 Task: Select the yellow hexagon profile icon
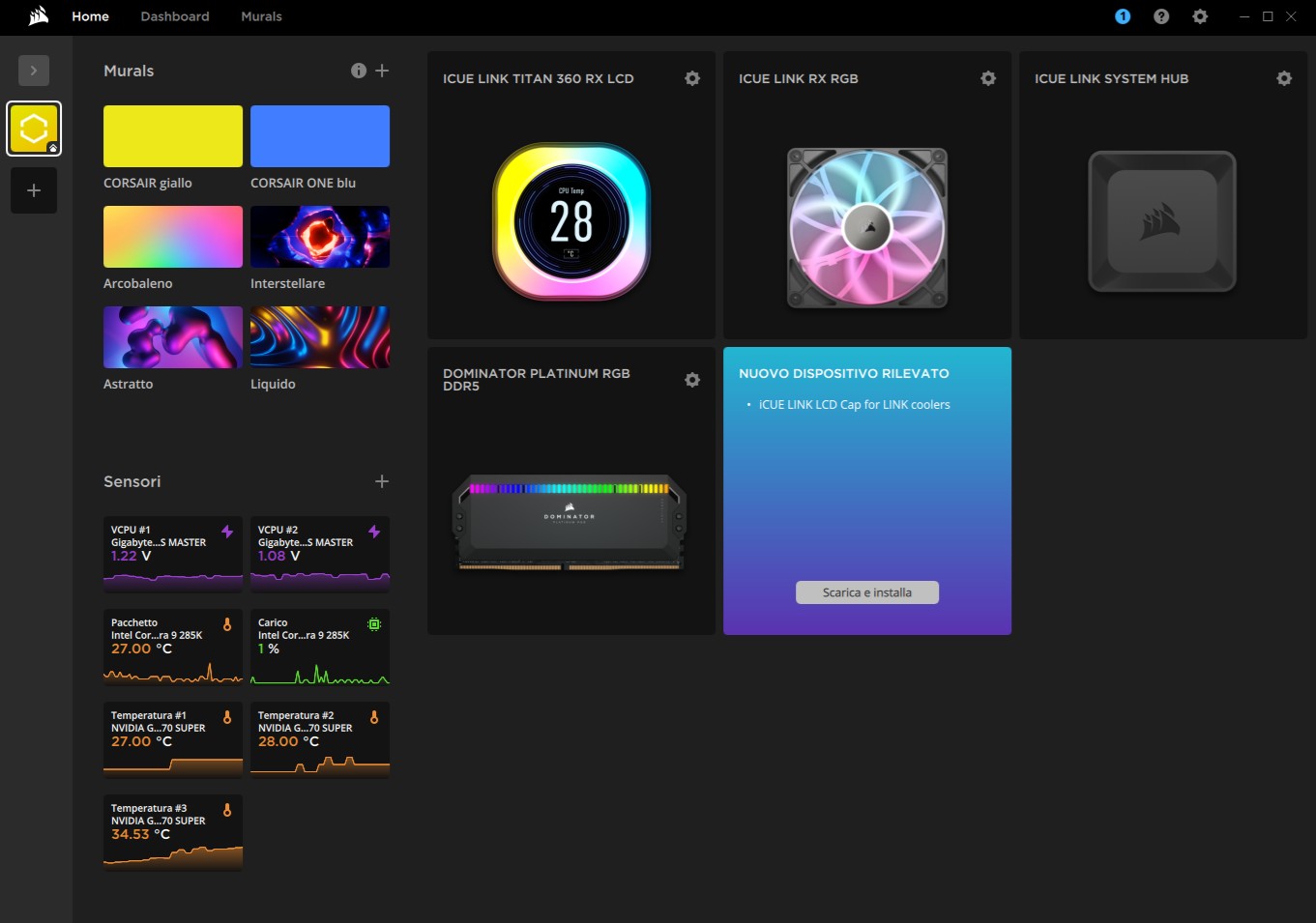(x=34, y=129)
